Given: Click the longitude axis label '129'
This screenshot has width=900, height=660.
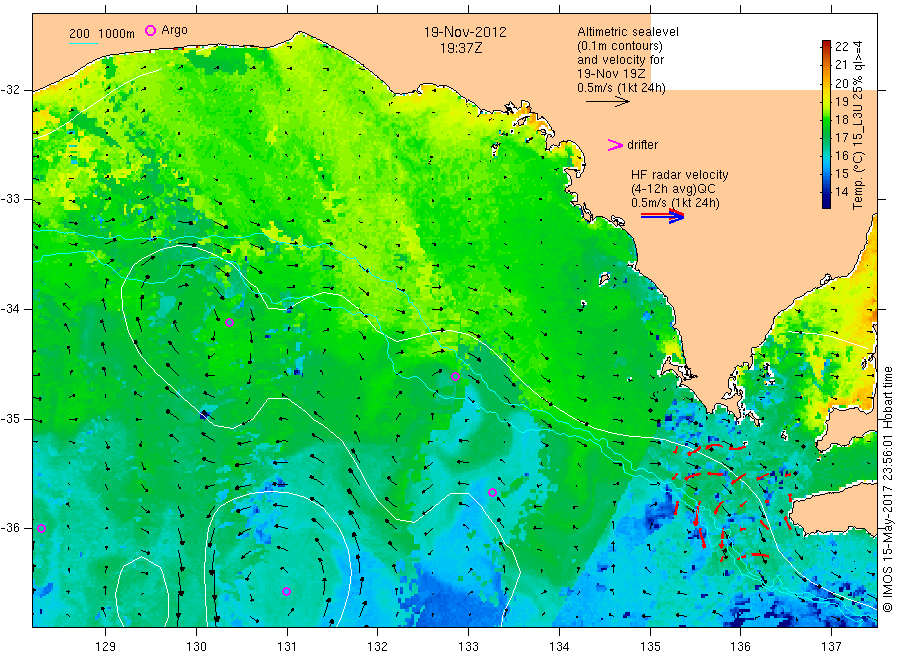Looking at the screenshot, I should 106,647.
